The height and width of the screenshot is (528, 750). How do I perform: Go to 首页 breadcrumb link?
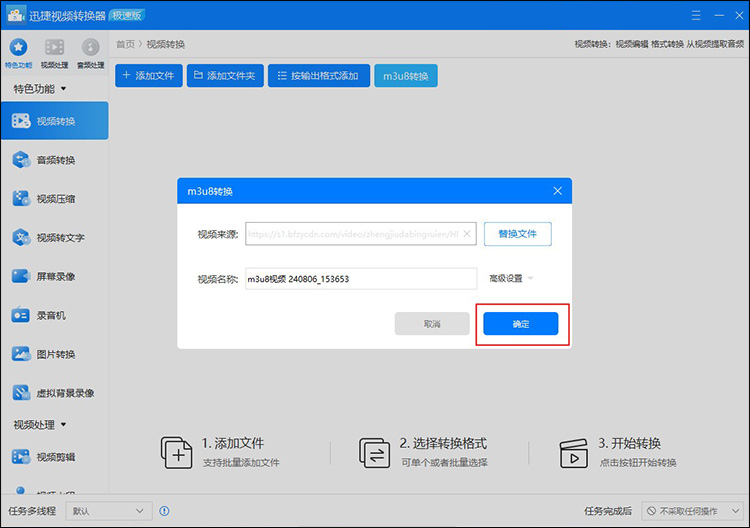click(125, 44)
